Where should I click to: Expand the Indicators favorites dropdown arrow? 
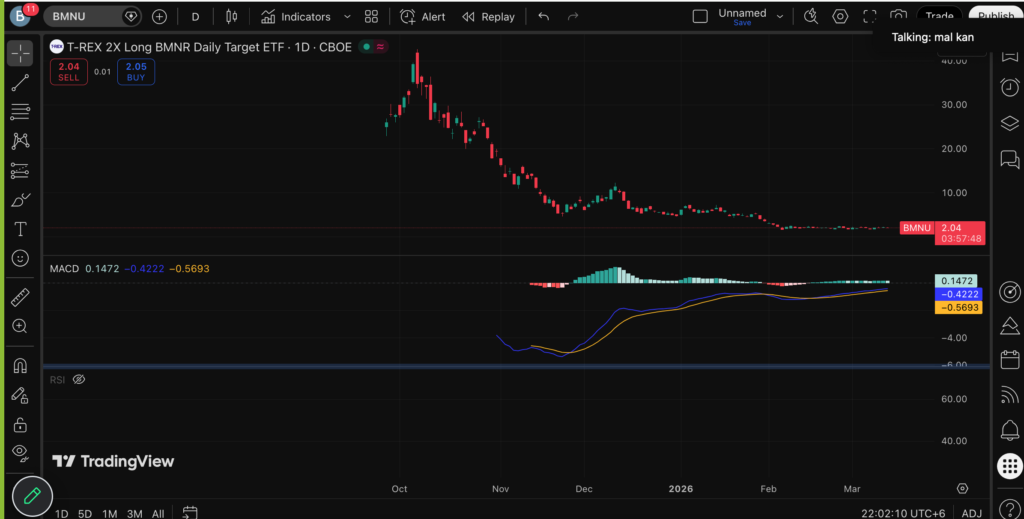tap(347, 17)
